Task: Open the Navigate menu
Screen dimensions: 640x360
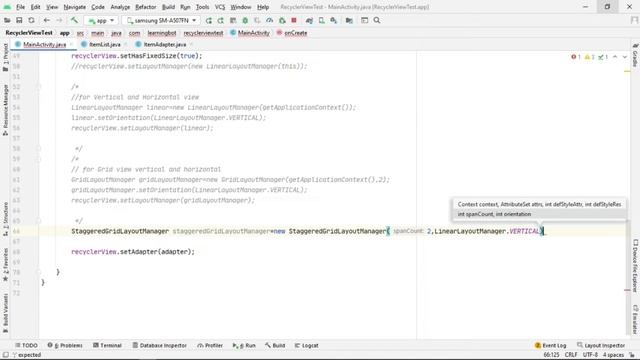Action: 75,7
